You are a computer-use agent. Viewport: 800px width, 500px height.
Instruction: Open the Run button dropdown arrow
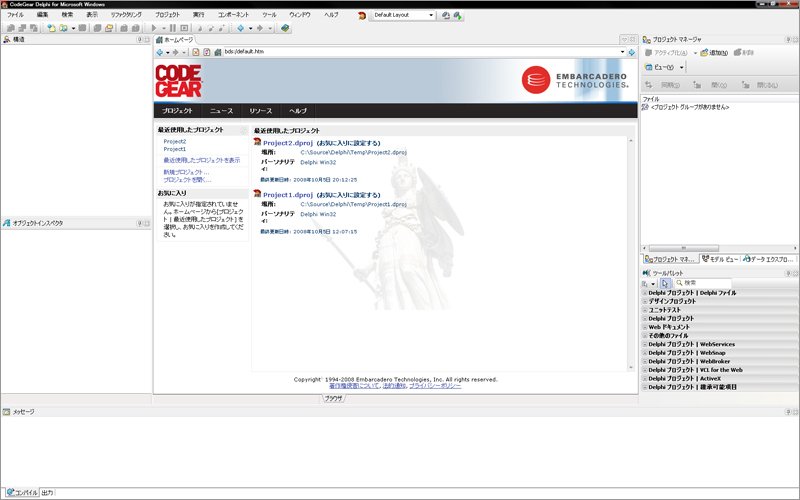pyautogui.click(x=164, y=28)
